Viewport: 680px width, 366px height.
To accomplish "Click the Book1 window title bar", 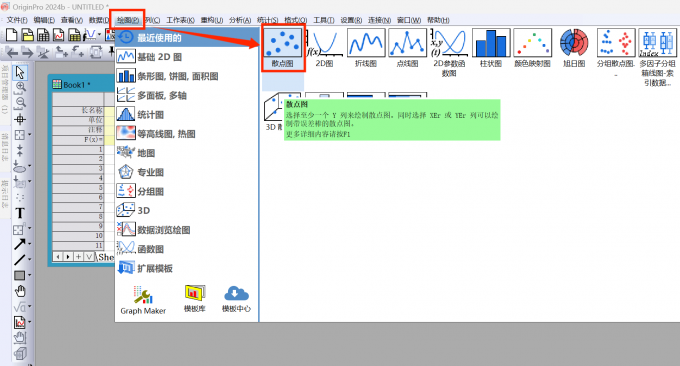I will 82,85.
